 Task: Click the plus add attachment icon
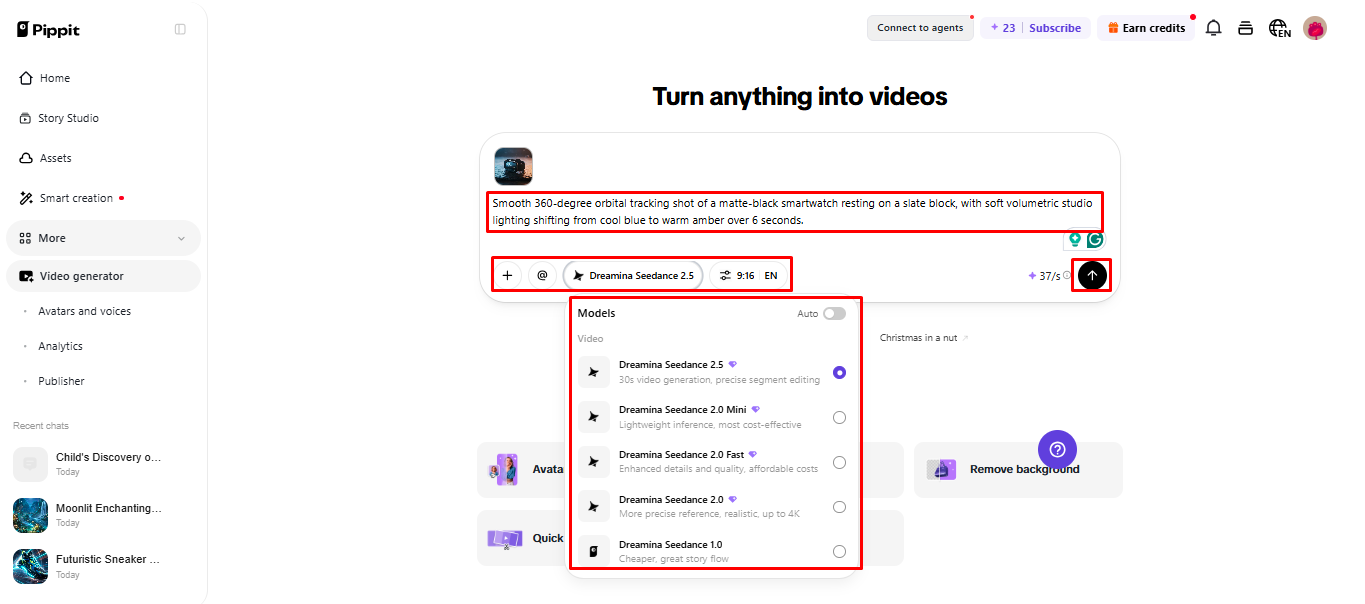click(507, 275)
